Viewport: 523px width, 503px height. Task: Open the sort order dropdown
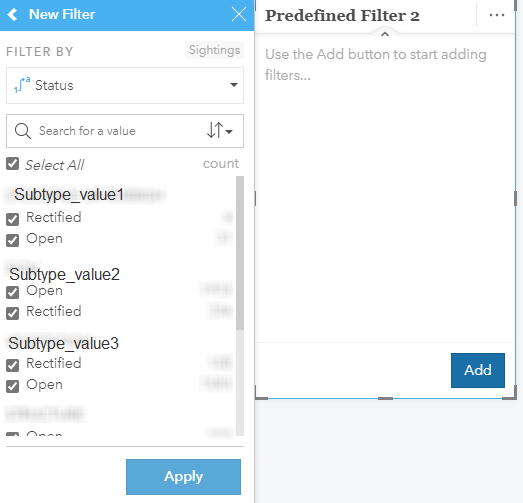click(x=219, y=130)
